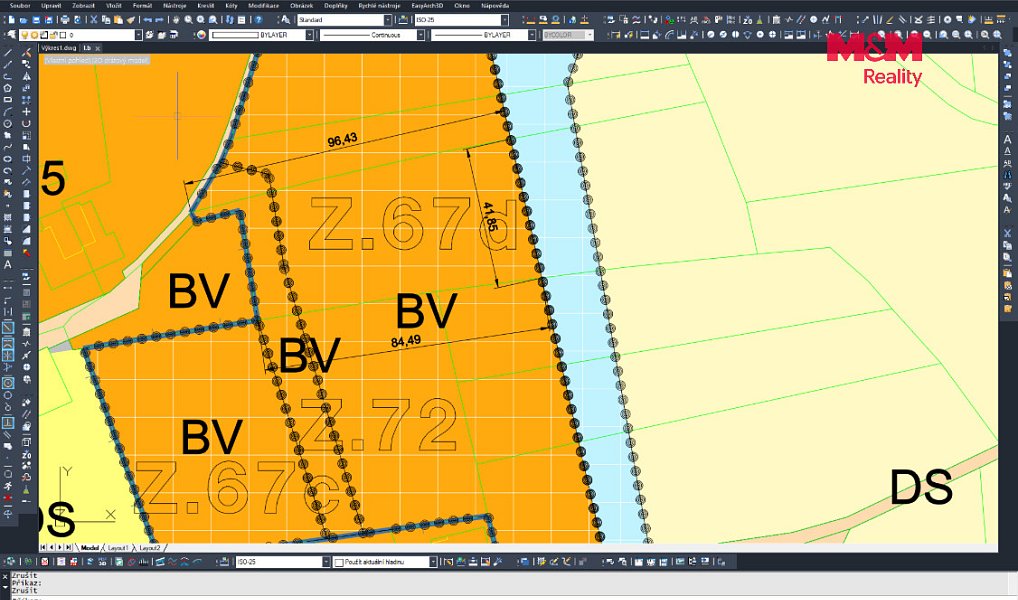The width and height of the screenshot is (1018, 600).
Task: Toggle layer on/off lightbulb icon
Action: (25, 35)
